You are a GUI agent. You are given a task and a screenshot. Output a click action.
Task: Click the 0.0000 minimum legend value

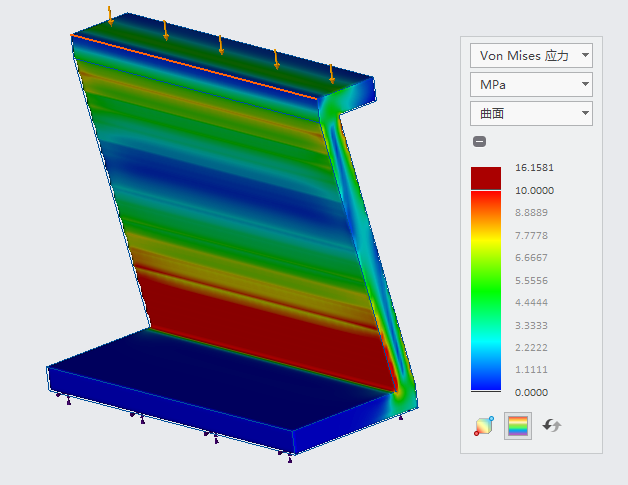(x=531, y=393)
